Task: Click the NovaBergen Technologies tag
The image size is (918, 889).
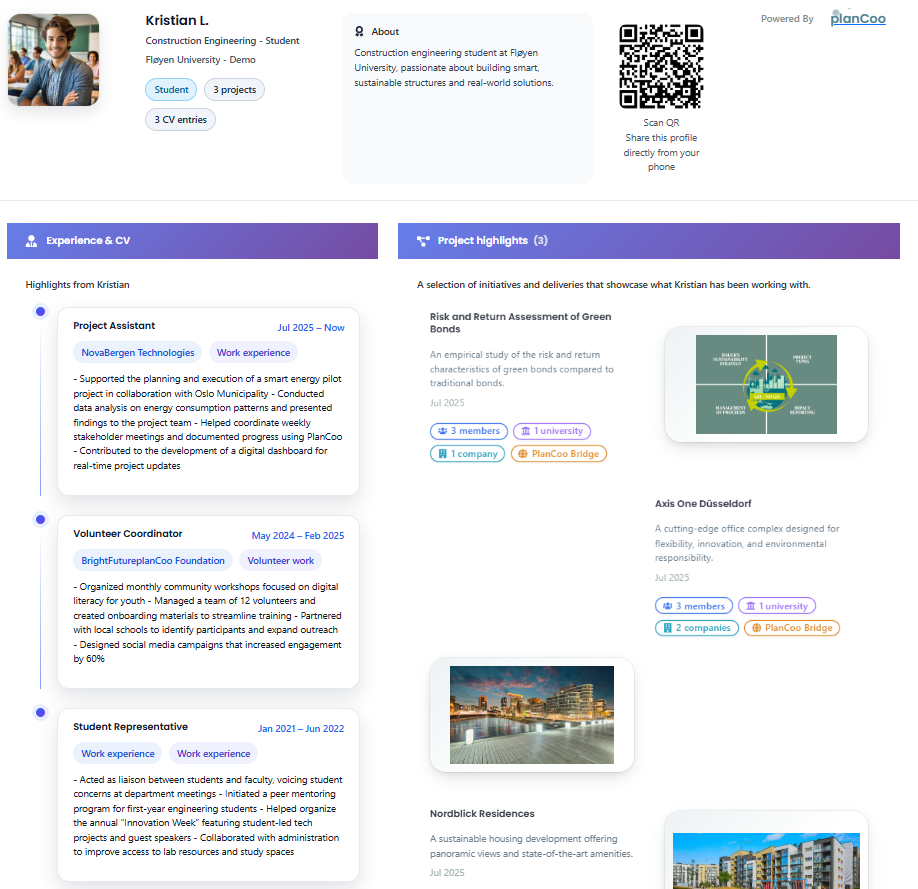Action: [137, 352]
